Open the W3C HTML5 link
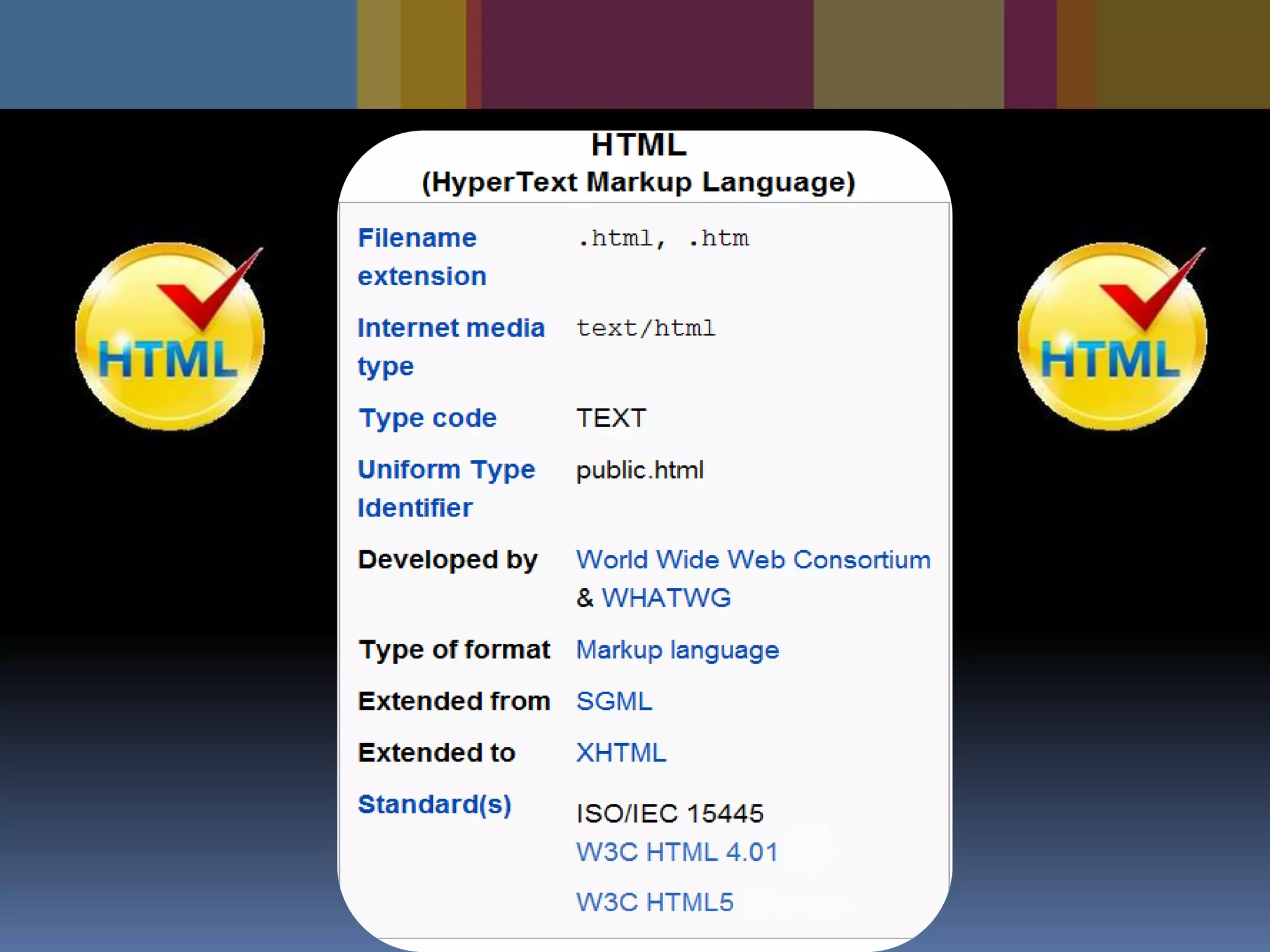Screen dimensions: 1270x952 click(x=655, y=902)
